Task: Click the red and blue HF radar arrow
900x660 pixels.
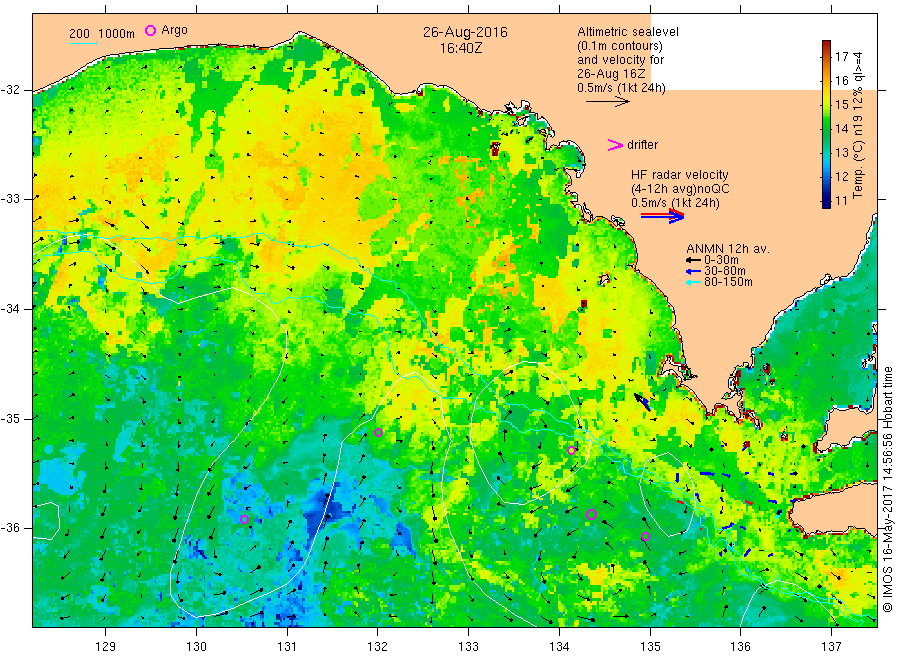Action: pos(663,216)
